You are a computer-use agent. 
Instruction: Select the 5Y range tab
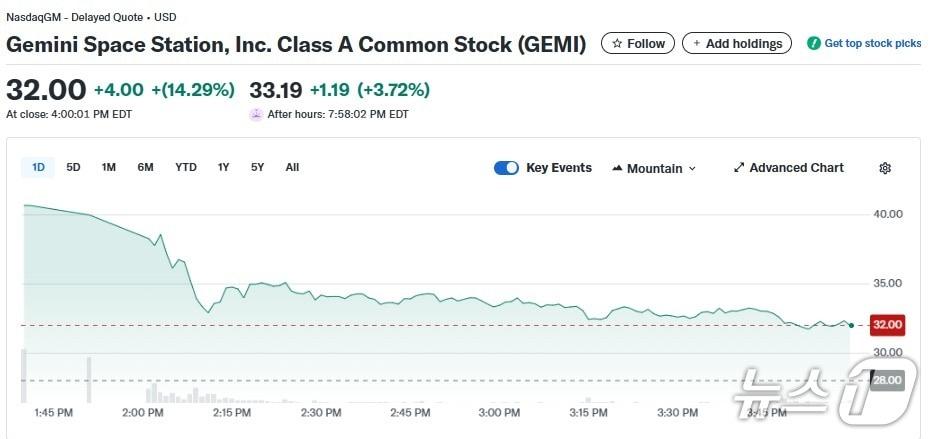258,167
